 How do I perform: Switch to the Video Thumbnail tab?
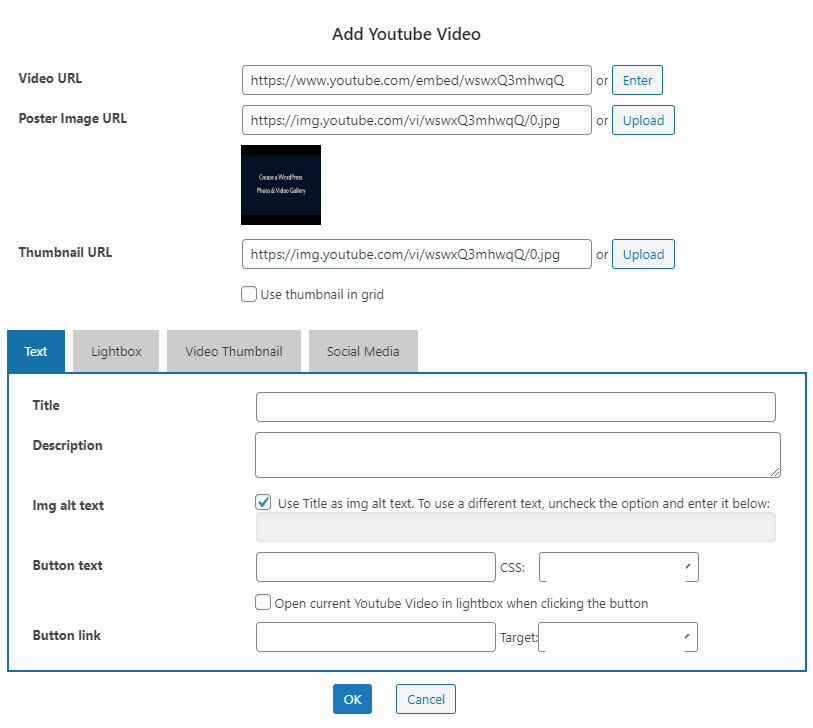pos(234,351)
